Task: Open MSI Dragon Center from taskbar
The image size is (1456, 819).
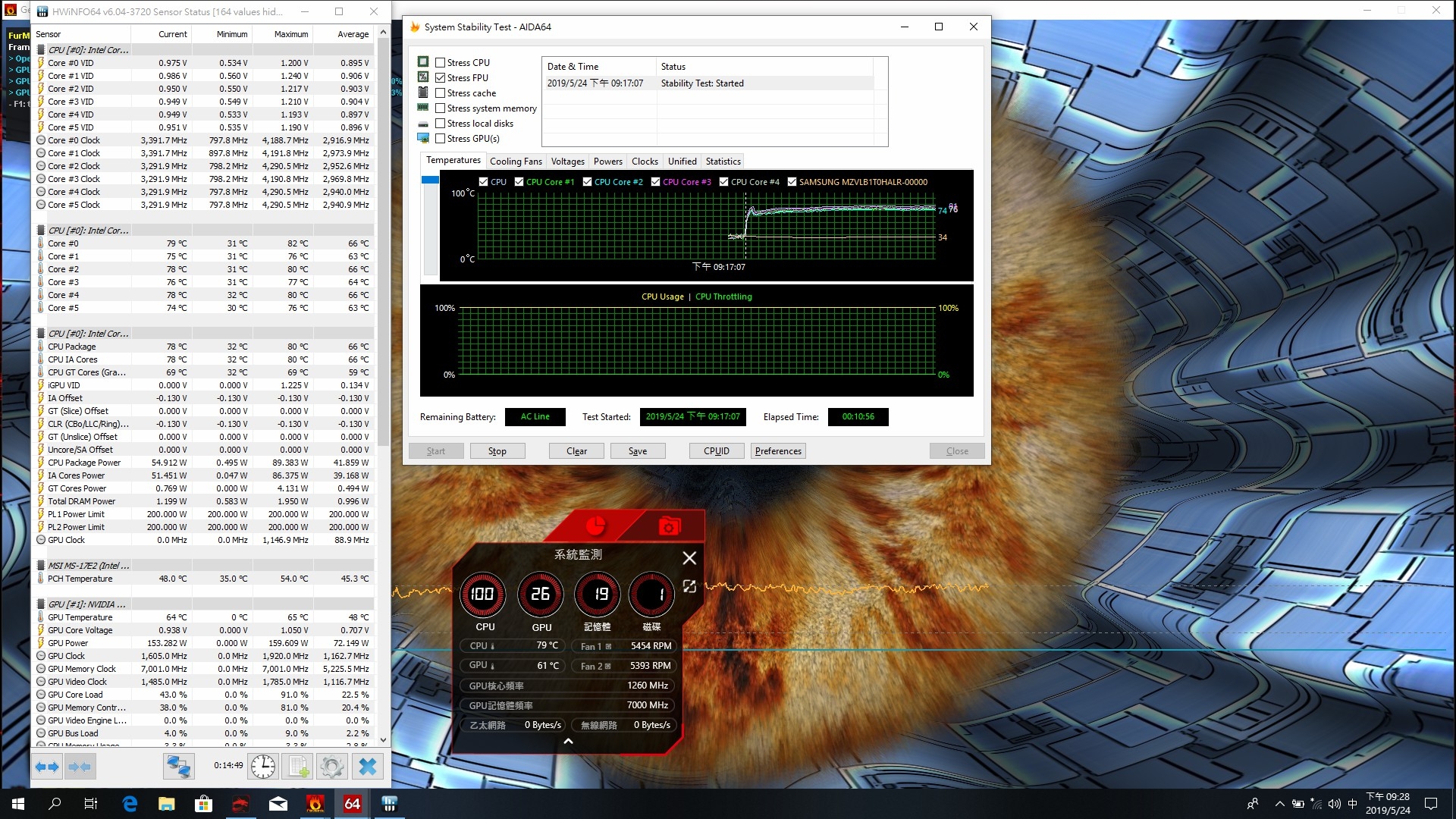Action: pos(241,804)
